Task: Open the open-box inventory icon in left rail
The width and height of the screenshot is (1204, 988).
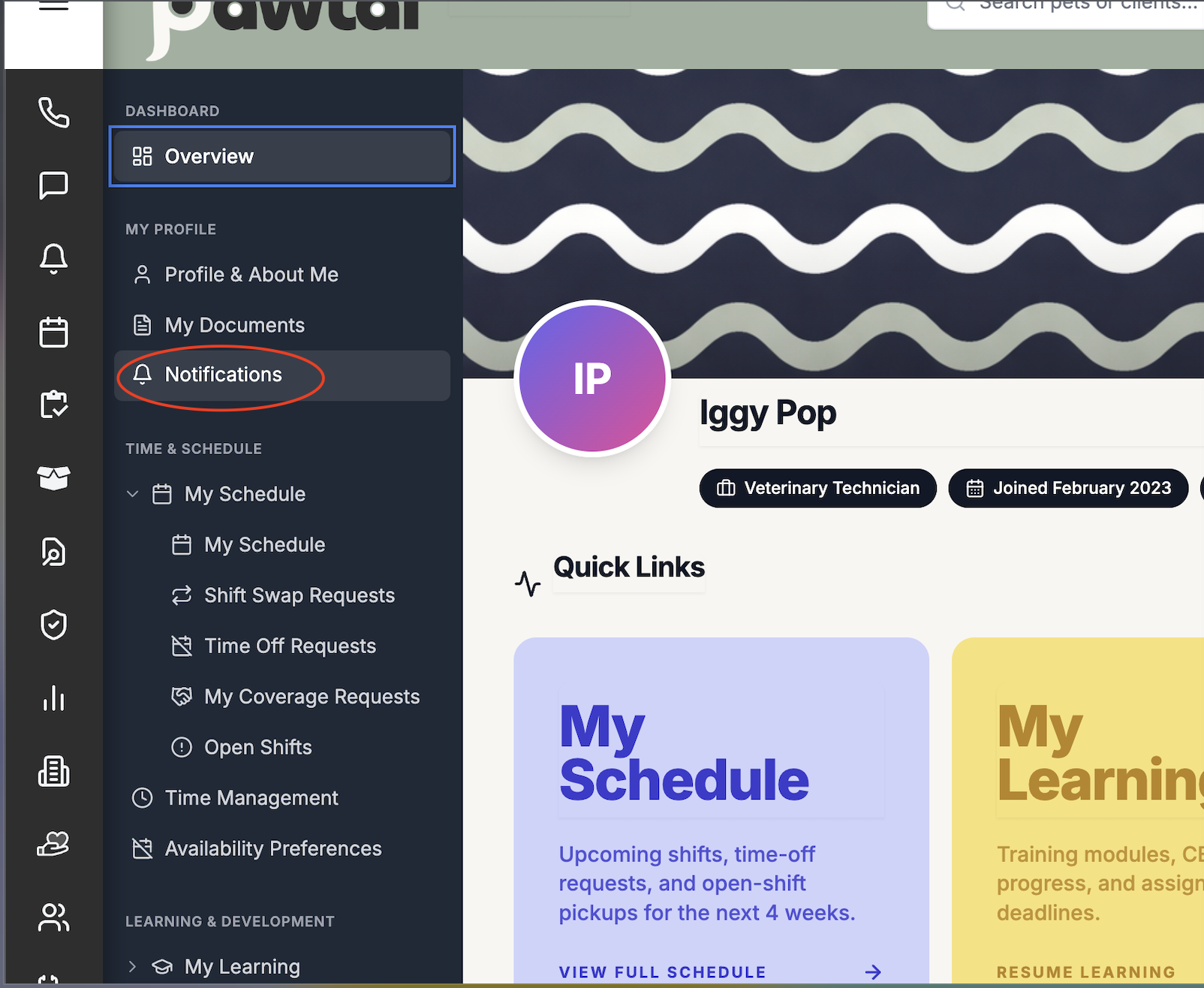Action: tap(53, 477)
